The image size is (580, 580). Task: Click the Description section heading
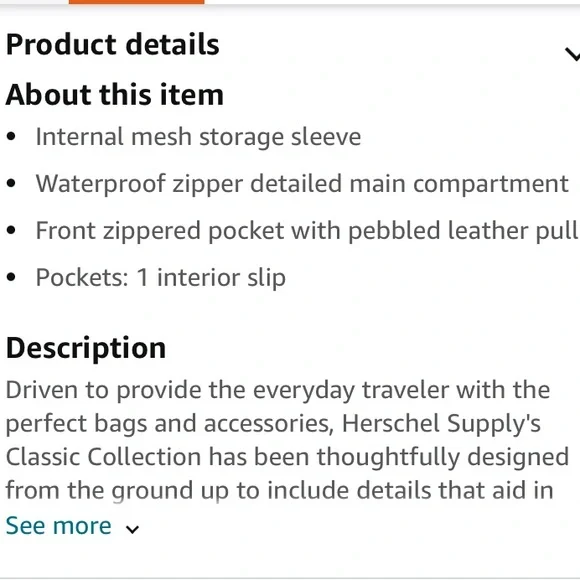[86, 348]
